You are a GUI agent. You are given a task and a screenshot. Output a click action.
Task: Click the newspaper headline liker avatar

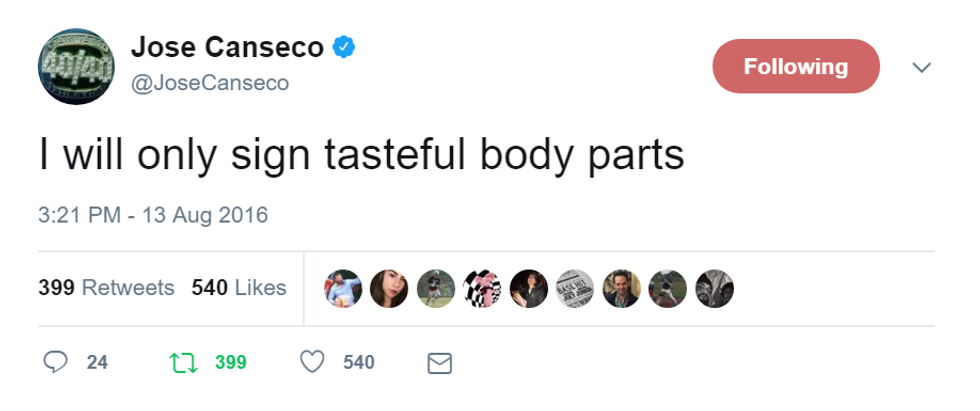pos(575,288)
